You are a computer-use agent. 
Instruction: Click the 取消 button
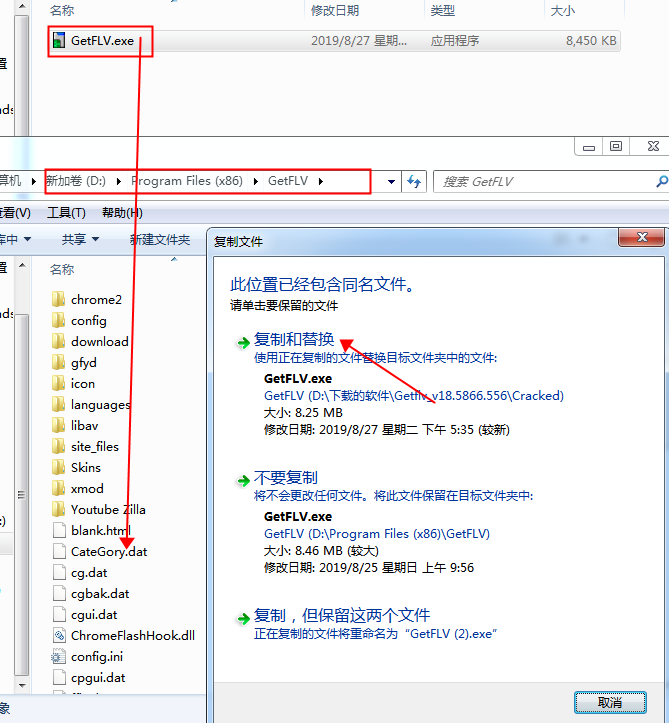tap(610, 703)
